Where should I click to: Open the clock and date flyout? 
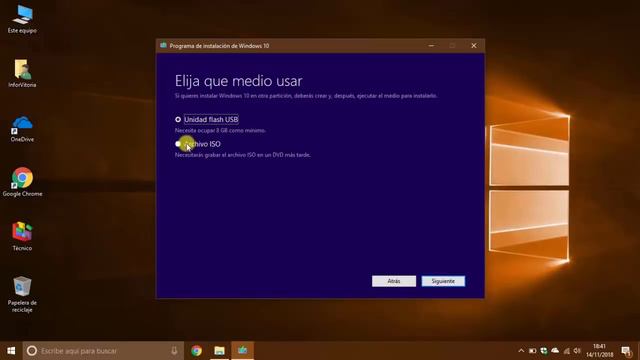click(x=600, y=351)
